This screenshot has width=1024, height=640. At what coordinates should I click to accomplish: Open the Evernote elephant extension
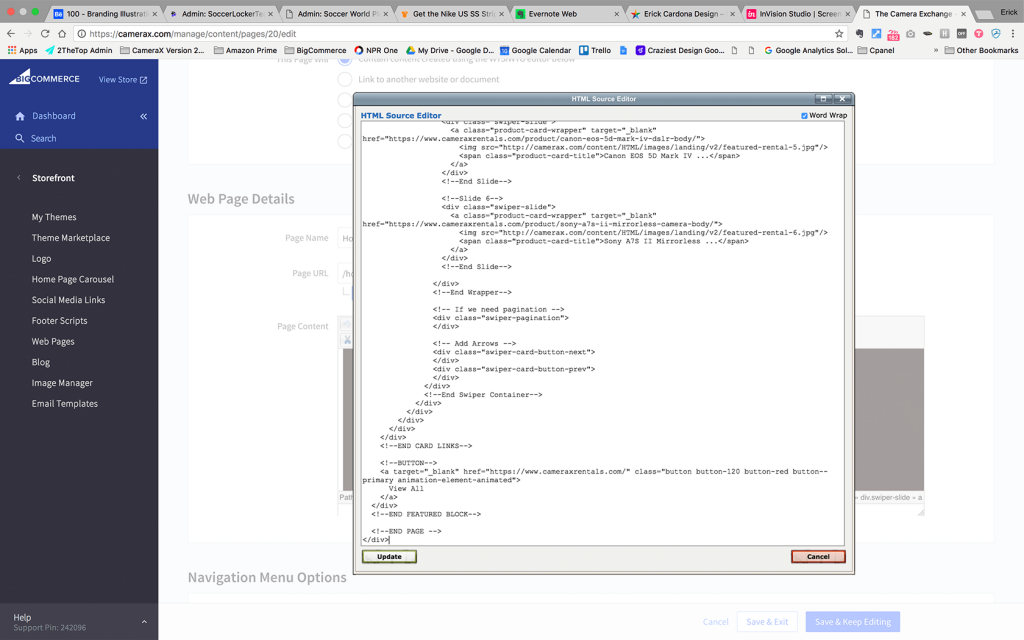(859, 33)
